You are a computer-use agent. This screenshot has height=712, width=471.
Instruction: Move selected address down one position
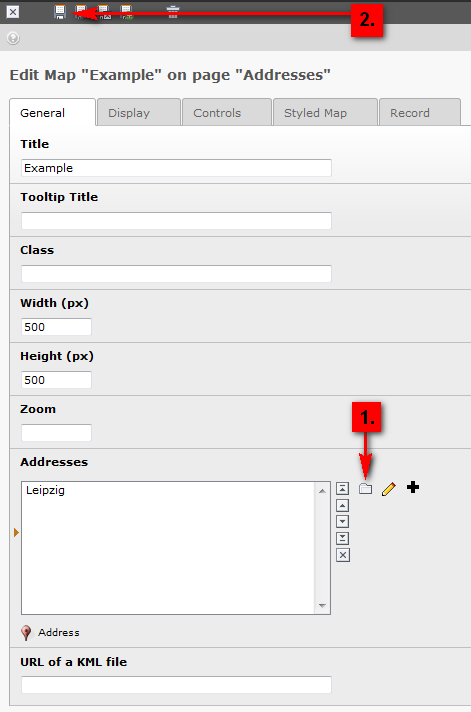pyautogui.click(x=342, y=522)
